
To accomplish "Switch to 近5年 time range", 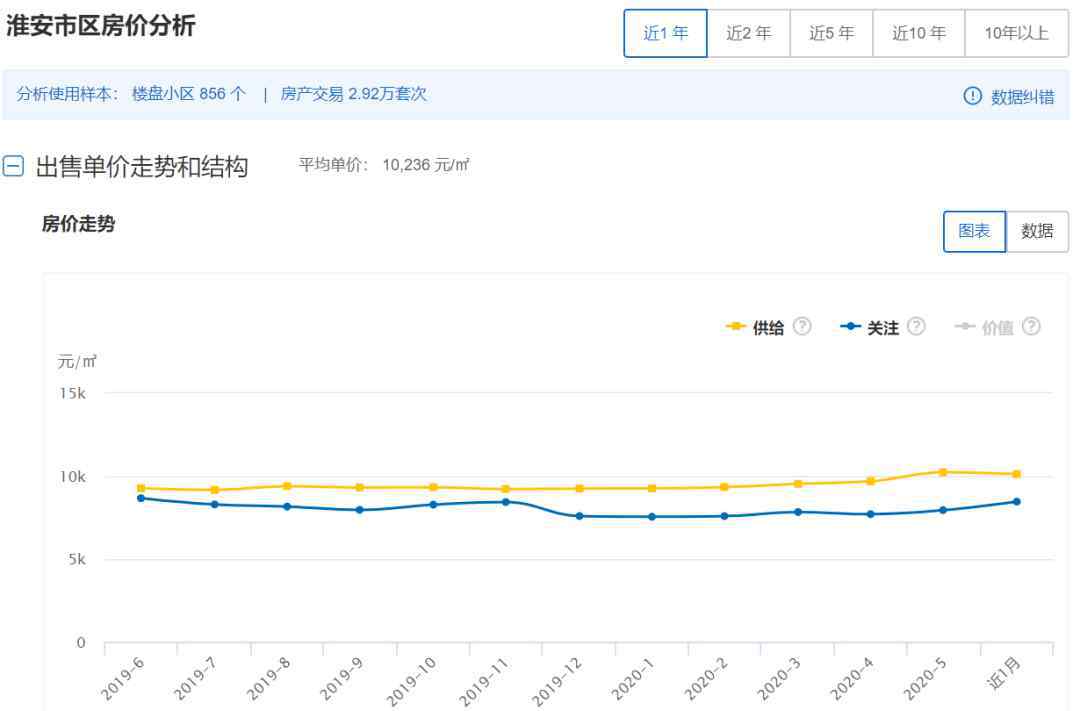I will click(x=831, y=33).
